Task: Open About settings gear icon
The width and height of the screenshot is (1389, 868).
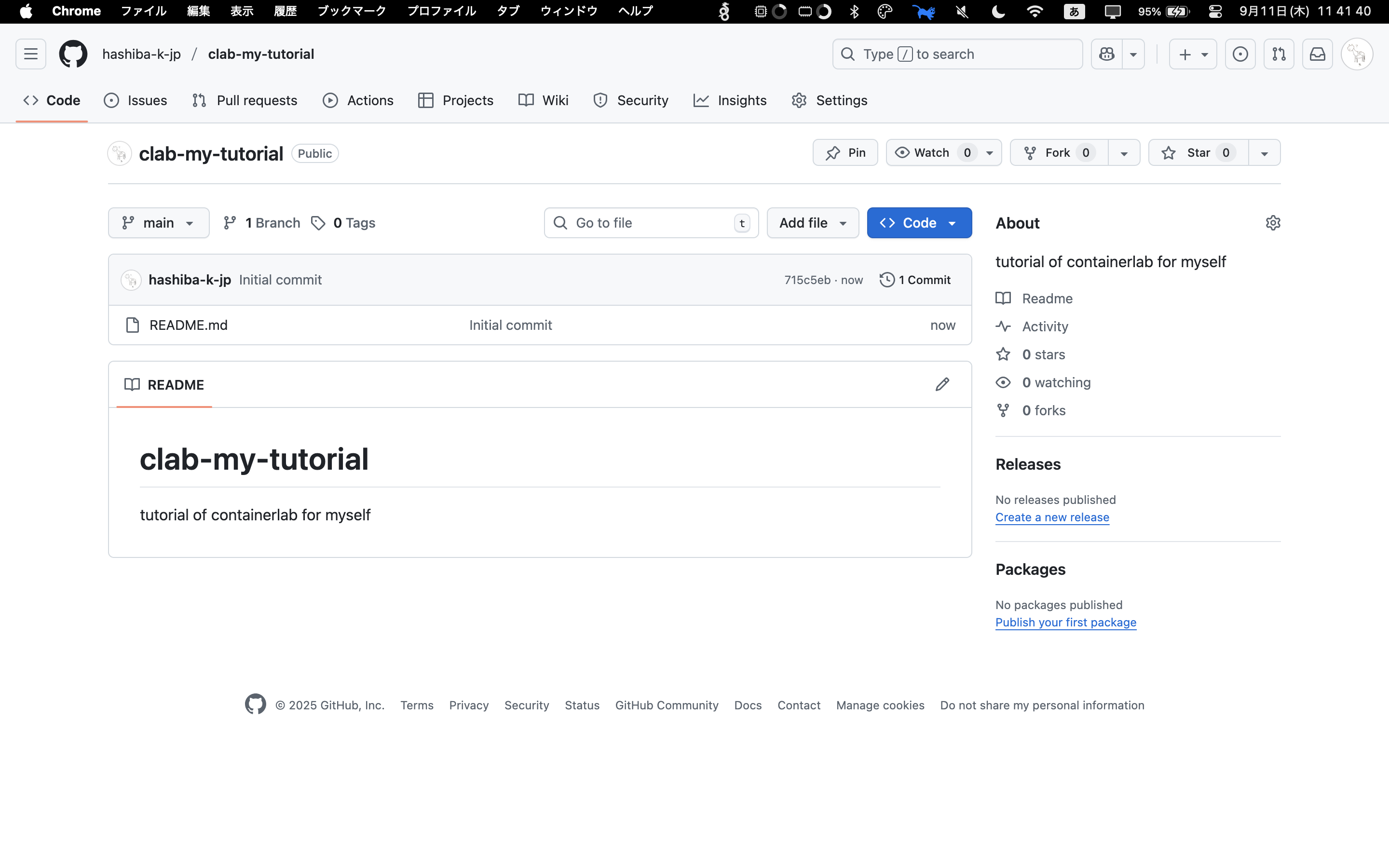Action: coord(1272,223)
